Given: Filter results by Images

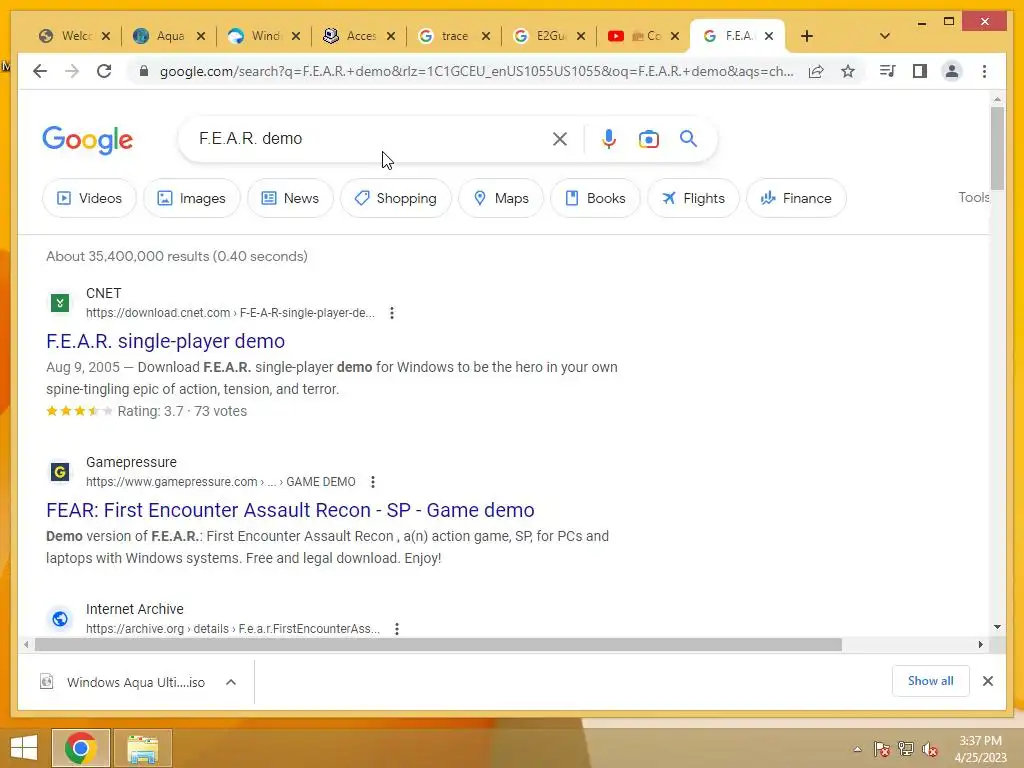Looking at the screenshot, I should [192, 198].
